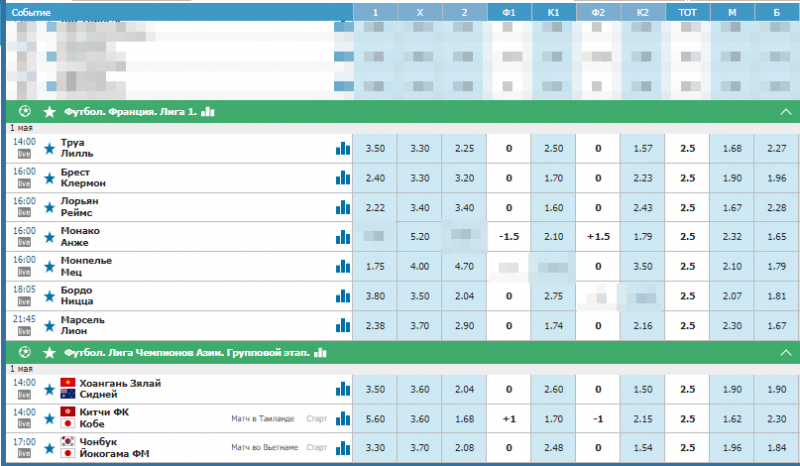
Task: Click soccer ball icon in Франция Лига 1 header
Action: pyautogui.click(x=24, y=111)
